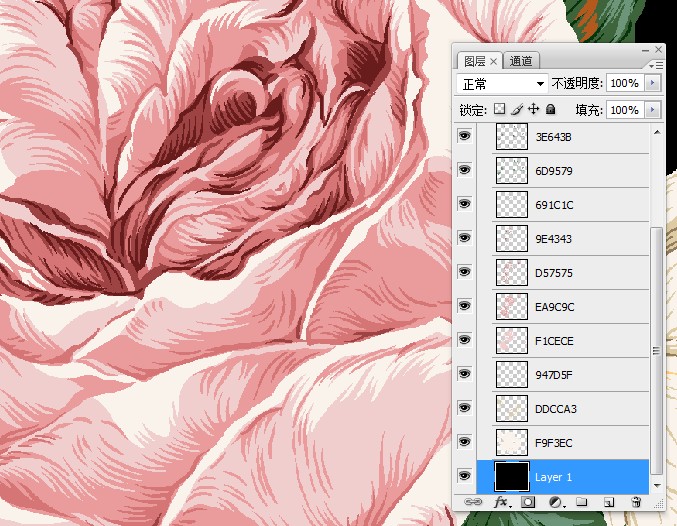This screenshot has height=526, width=677.
Task: Open the layer style fx menu
Action: click(502, 502)
